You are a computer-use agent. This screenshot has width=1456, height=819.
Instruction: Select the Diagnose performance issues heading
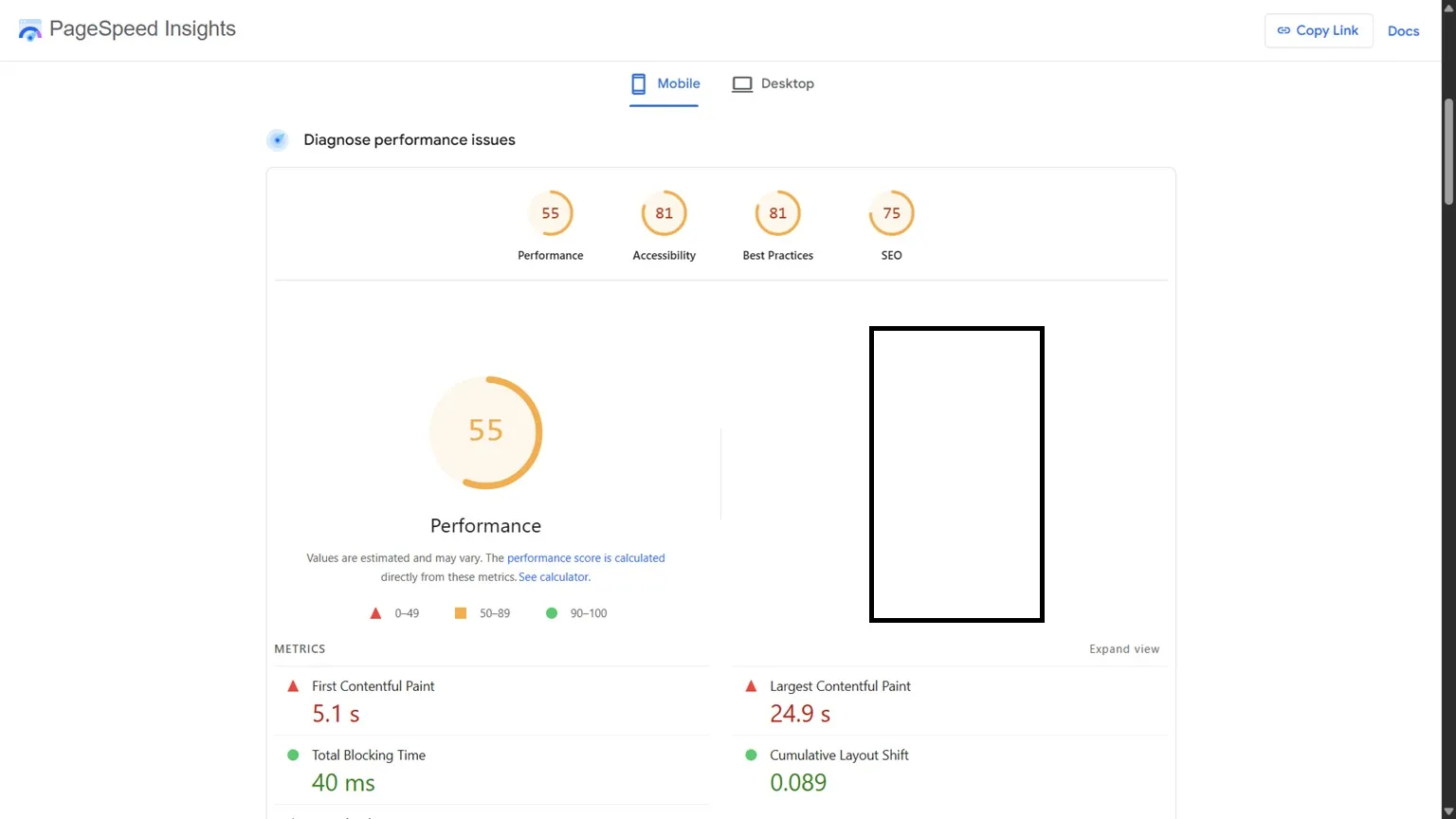coord(409,140)
